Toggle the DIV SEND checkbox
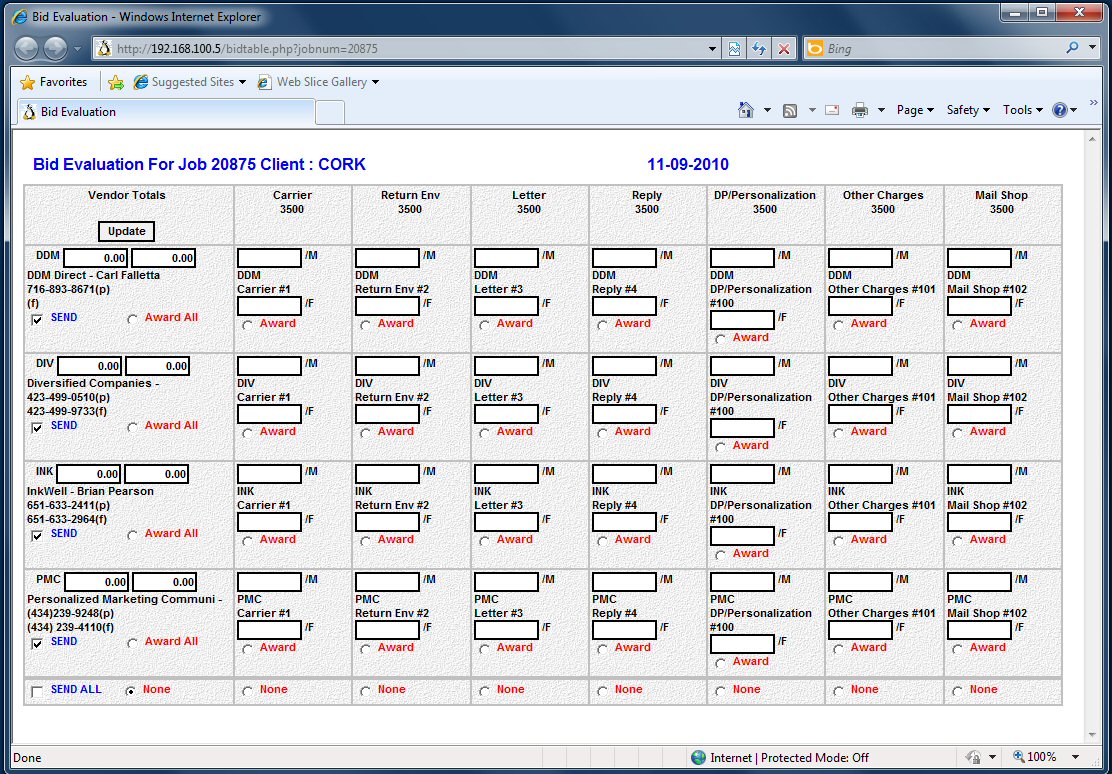The height and width of the screenshot is (774, 1112). (37, 428)
